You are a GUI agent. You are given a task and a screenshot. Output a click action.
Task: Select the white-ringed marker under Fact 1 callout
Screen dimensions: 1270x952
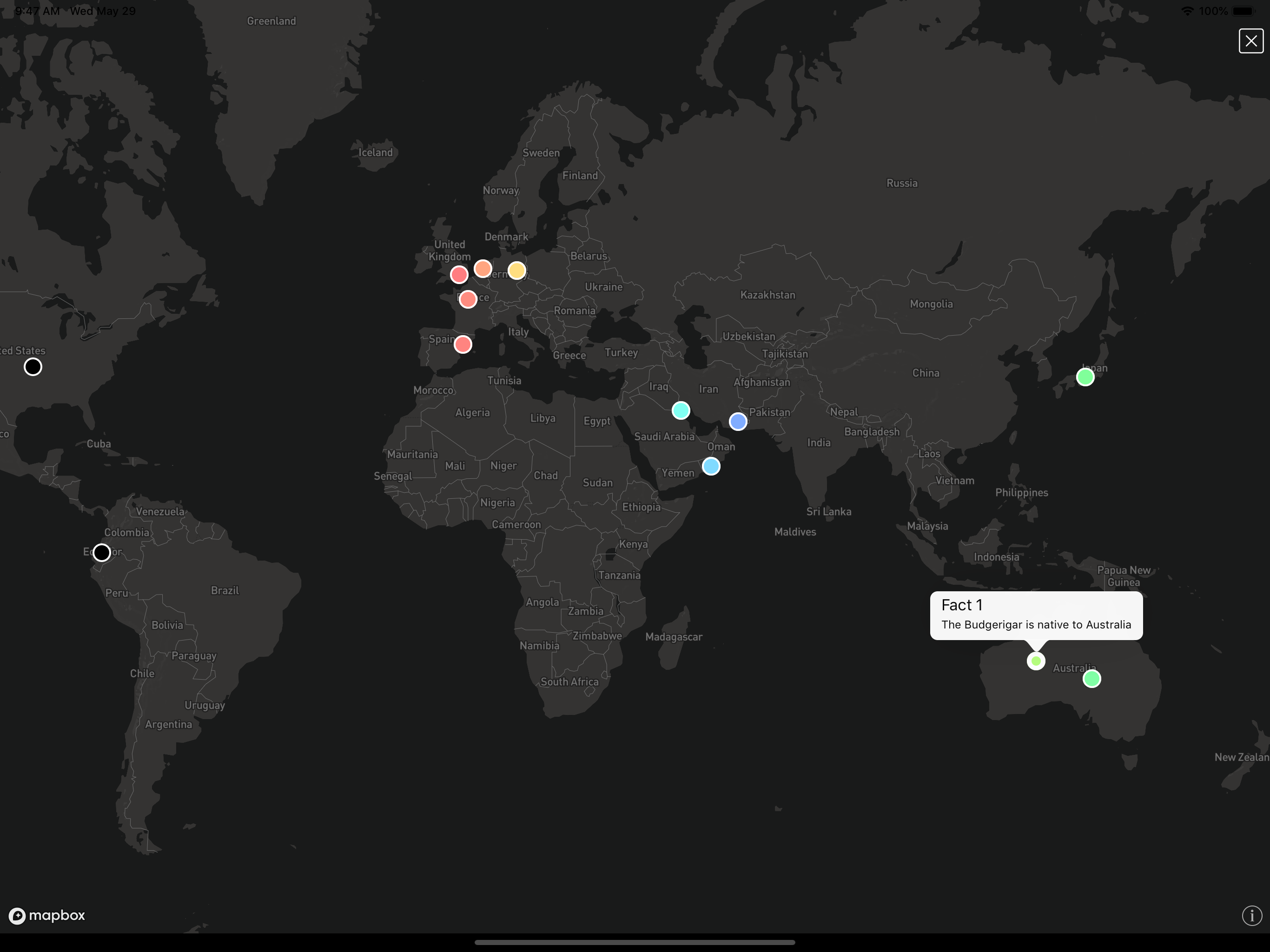tap(1036, 661)
